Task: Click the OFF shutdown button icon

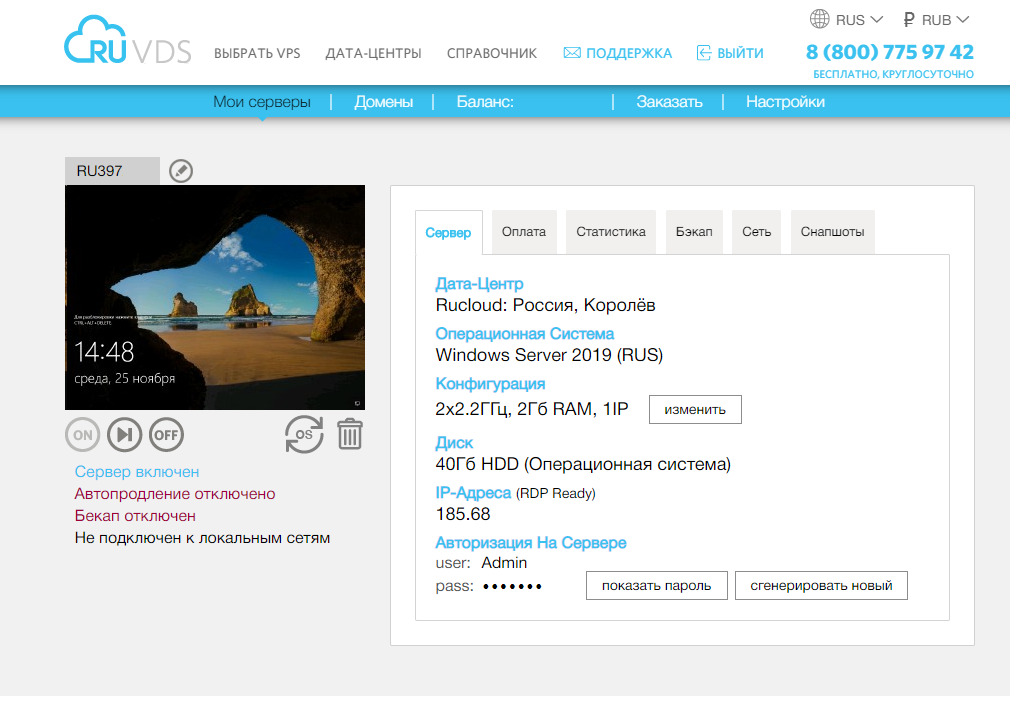Action: [166, 435]
